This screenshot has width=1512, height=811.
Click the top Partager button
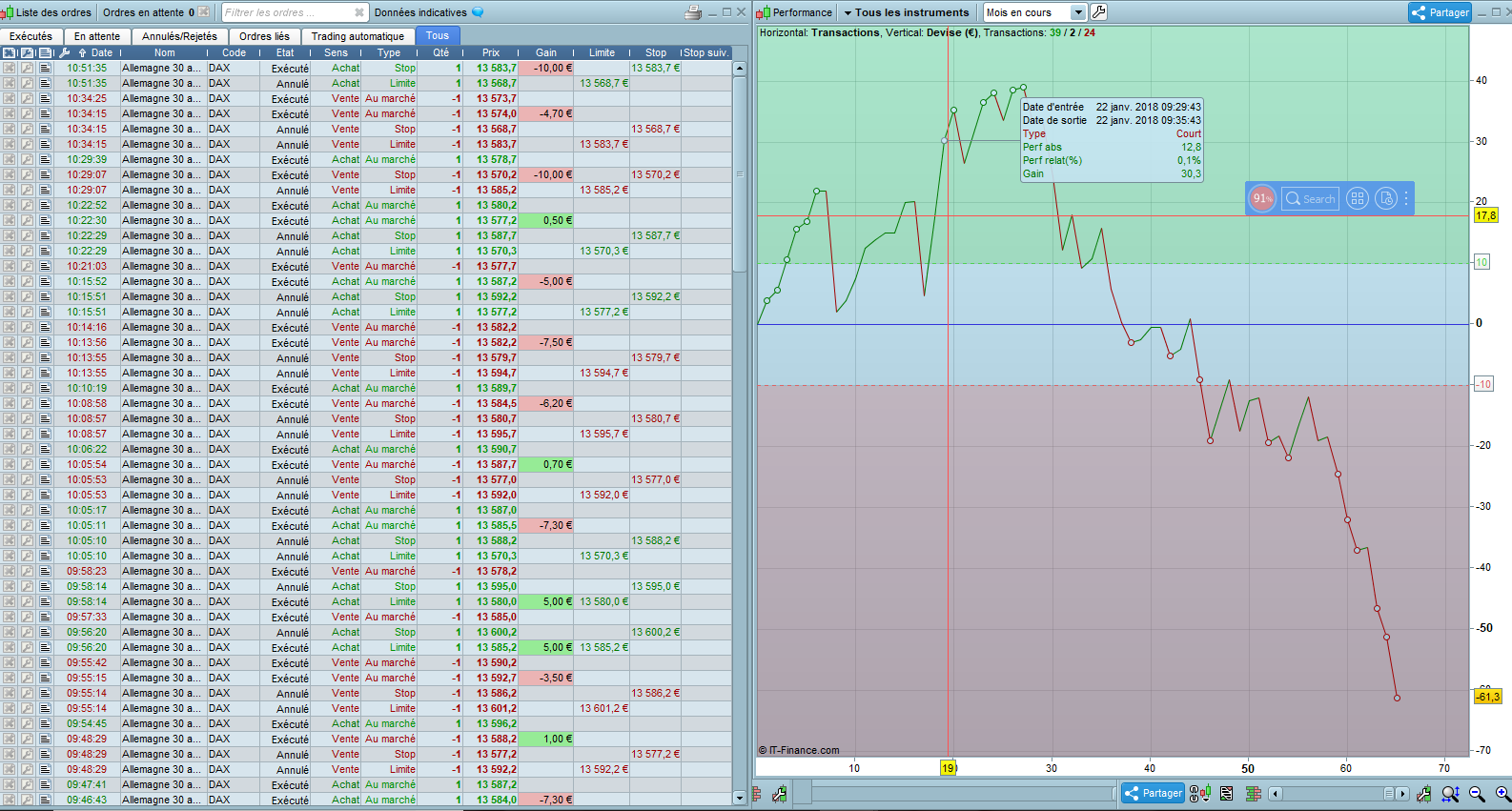[x=1440, y=12]
